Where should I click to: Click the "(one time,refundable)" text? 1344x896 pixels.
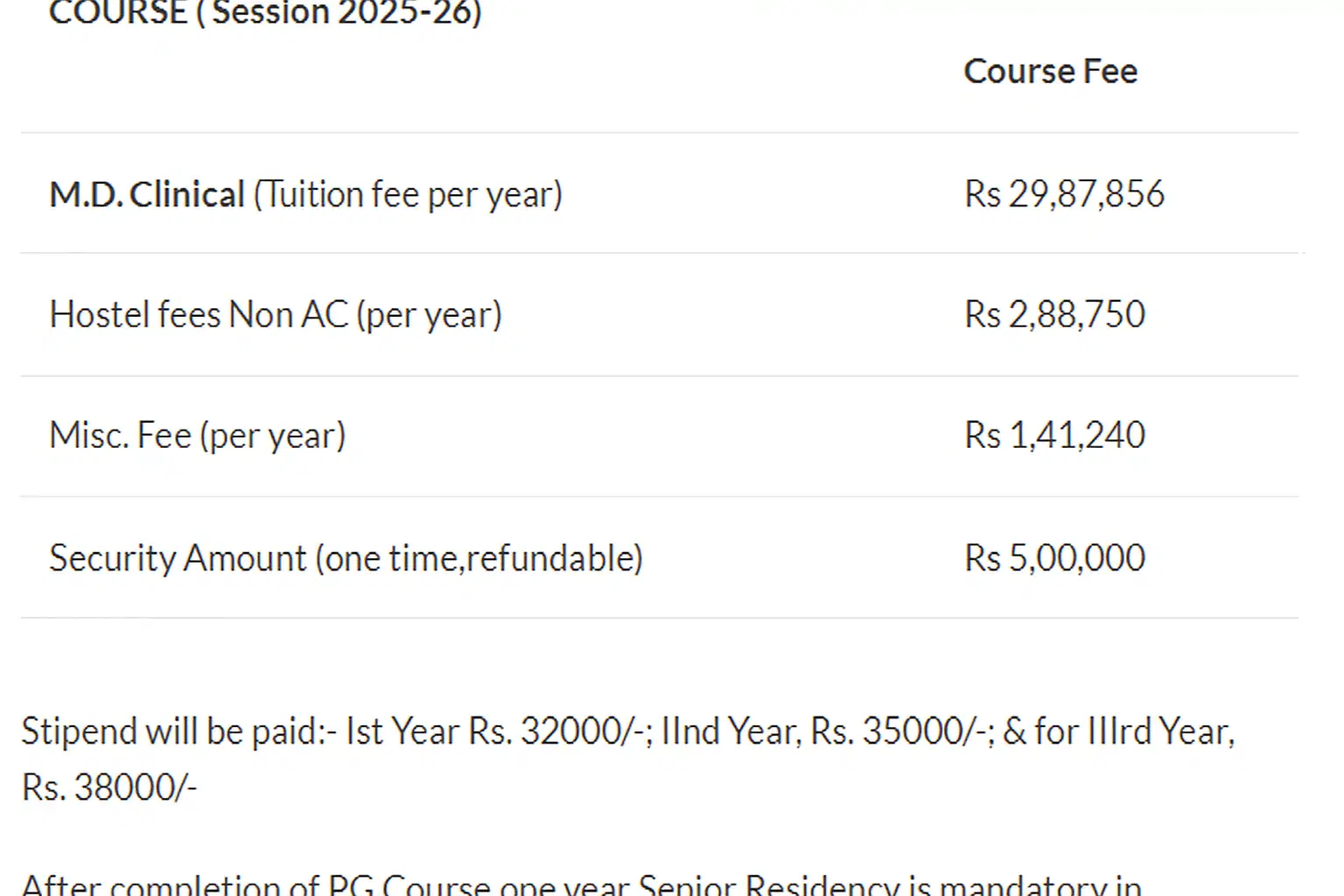[479, 558]
